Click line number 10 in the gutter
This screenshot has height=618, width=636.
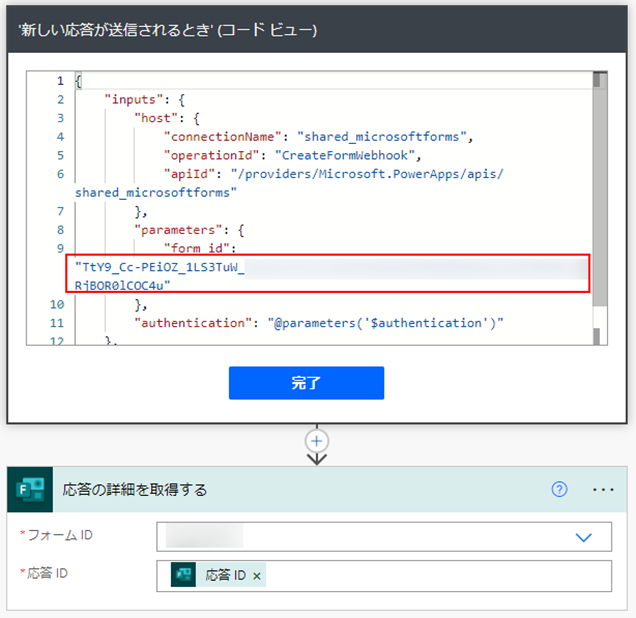pyautogui.click(x=57, y=305)
